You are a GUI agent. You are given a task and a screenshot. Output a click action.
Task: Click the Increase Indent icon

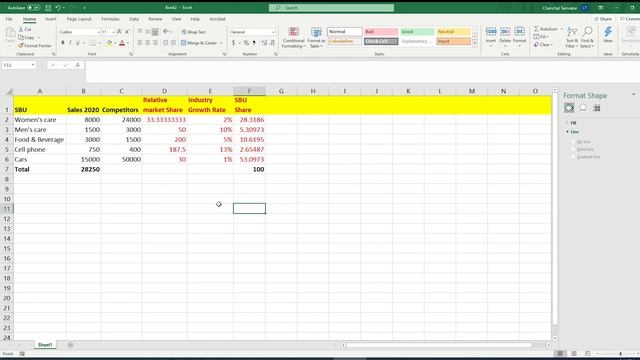(x=173, y=43)
